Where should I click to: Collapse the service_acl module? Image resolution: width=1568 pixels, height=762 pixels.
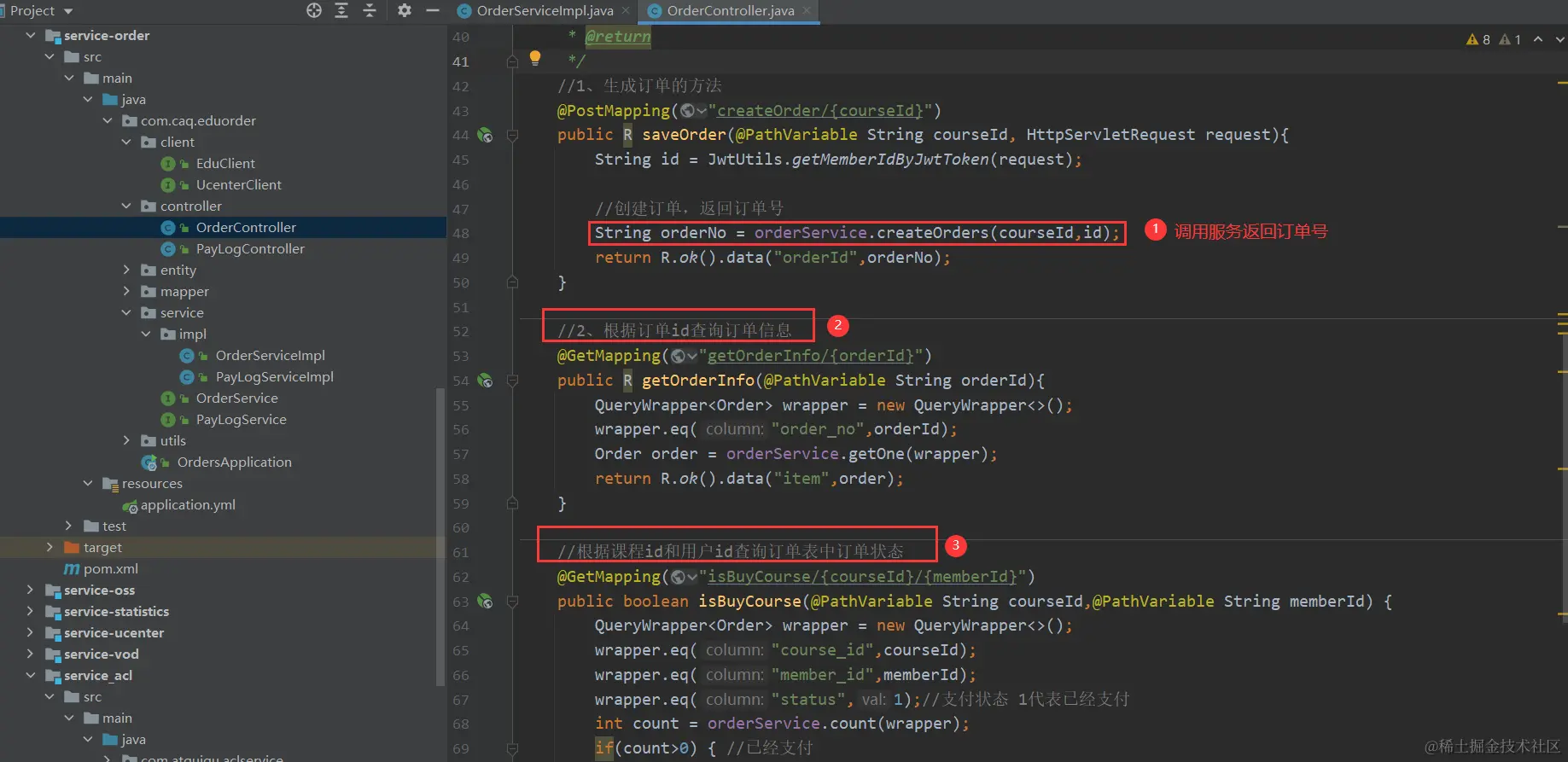point(31,675)
